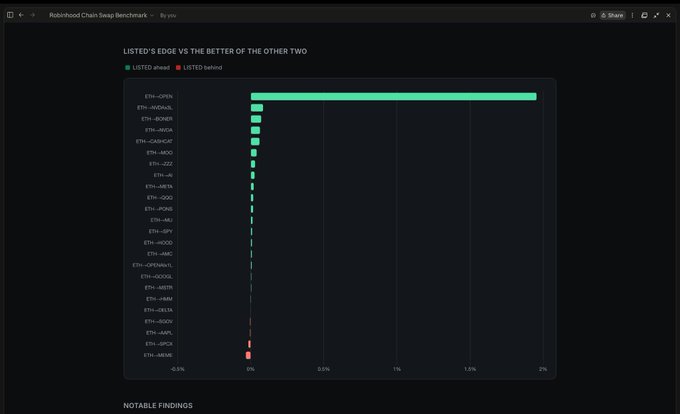Click the 1.5% x-axis tick label

pos(470,369)
